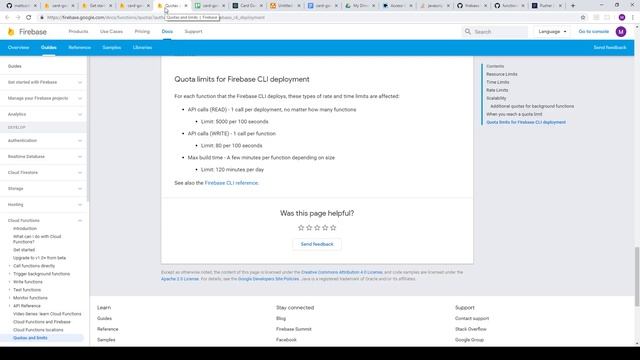Viewport: 640px width, 360px height.
Task: Switch to the Pusher browser tab
Action: pos(546,6)
